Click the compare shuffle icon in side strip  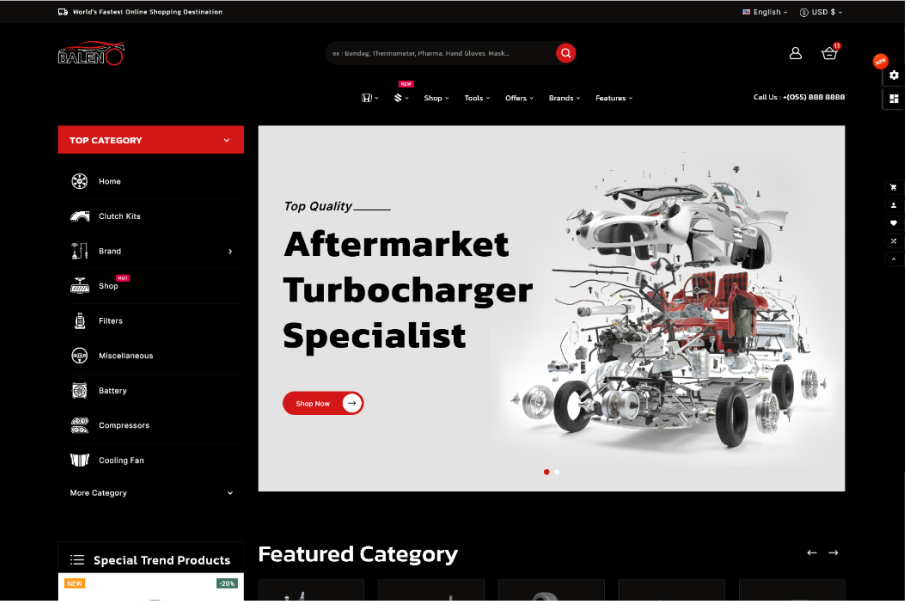[894, 241]
